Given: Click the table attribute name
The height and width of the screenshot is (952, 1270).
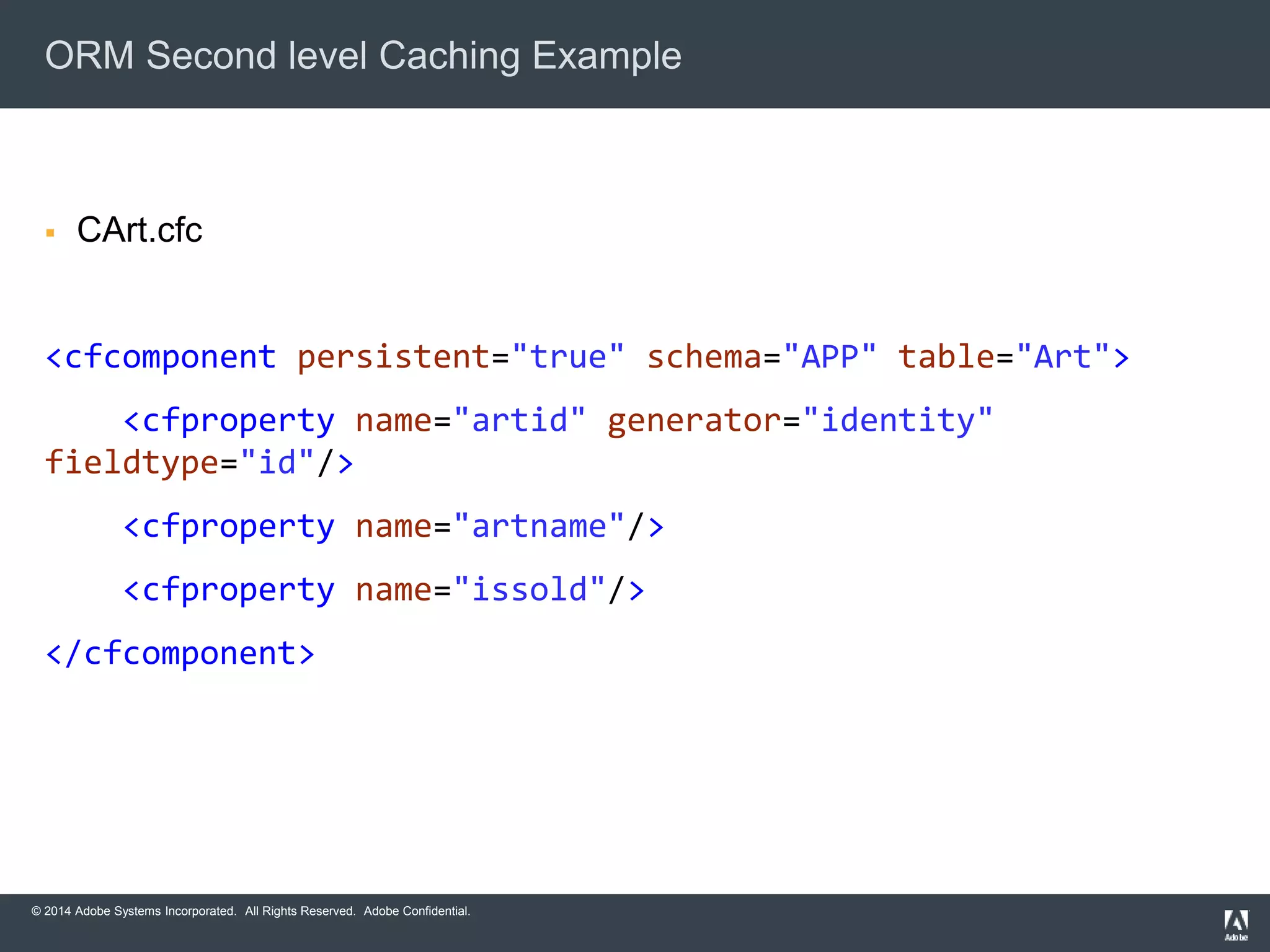Looking at the screenshot, I should click(x=946, y=358).
